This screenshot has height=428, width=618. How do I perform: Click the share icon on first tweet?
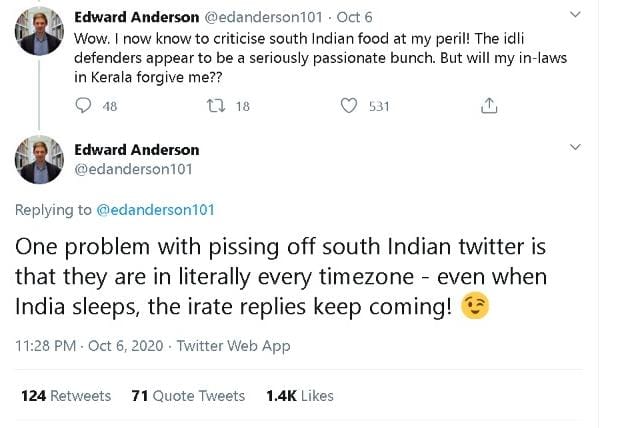489,106
